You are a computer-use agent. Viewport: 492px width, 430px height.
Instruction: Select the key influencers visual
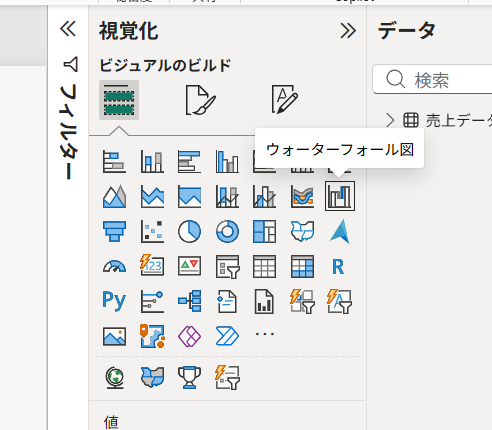152,301
